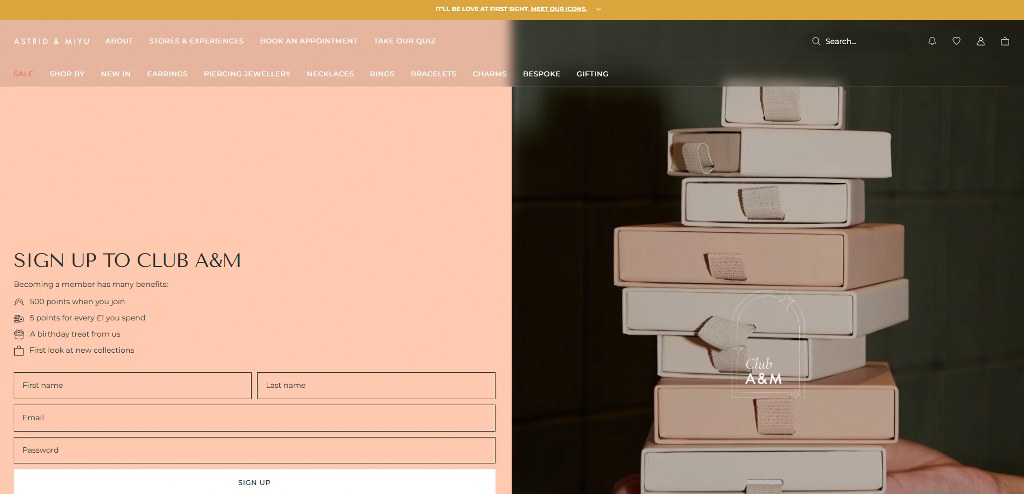Viewport: 1024px width, 494px height.
Task: Expand the announcement banner chevron
Action: click(x=598, y=9)
